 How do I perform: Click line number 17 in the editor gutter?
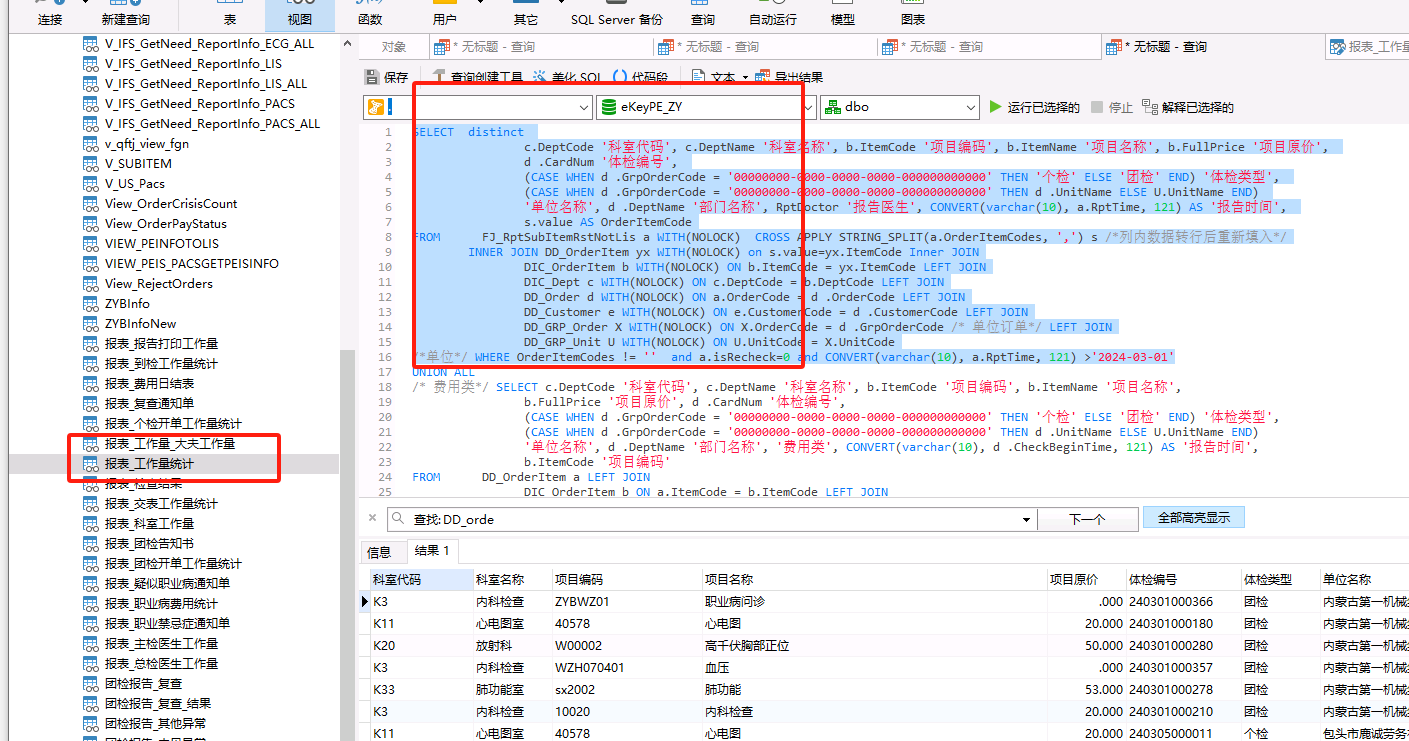(385, 372)
